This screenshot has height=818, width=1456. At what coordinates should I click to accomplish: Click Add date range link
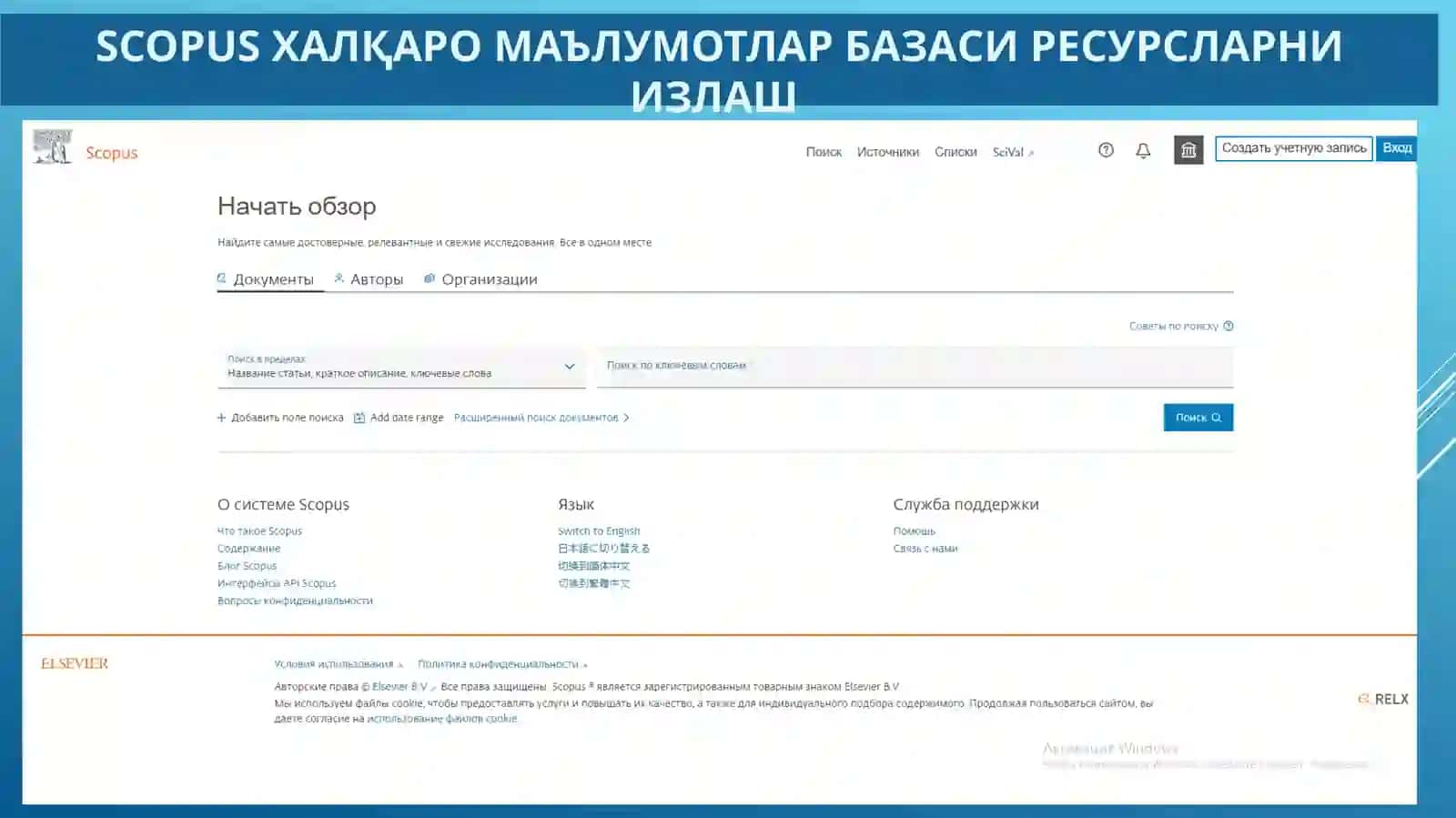point(407,418)
